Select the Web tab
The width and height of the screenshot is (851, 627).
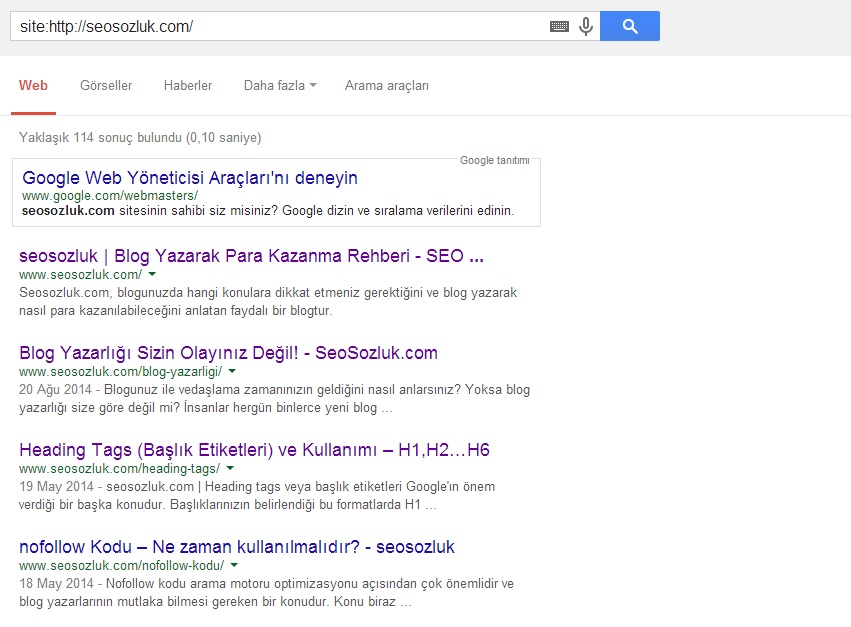(33, 86)
